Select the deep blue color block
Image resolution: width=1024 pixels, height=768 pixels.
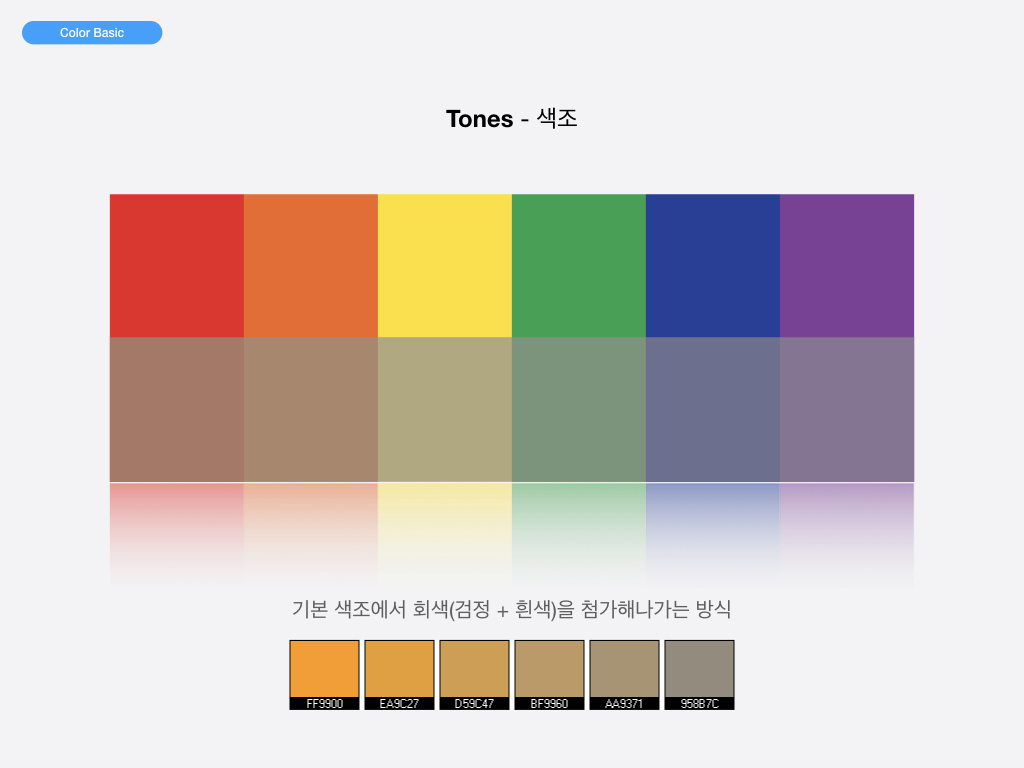point(712,265)
